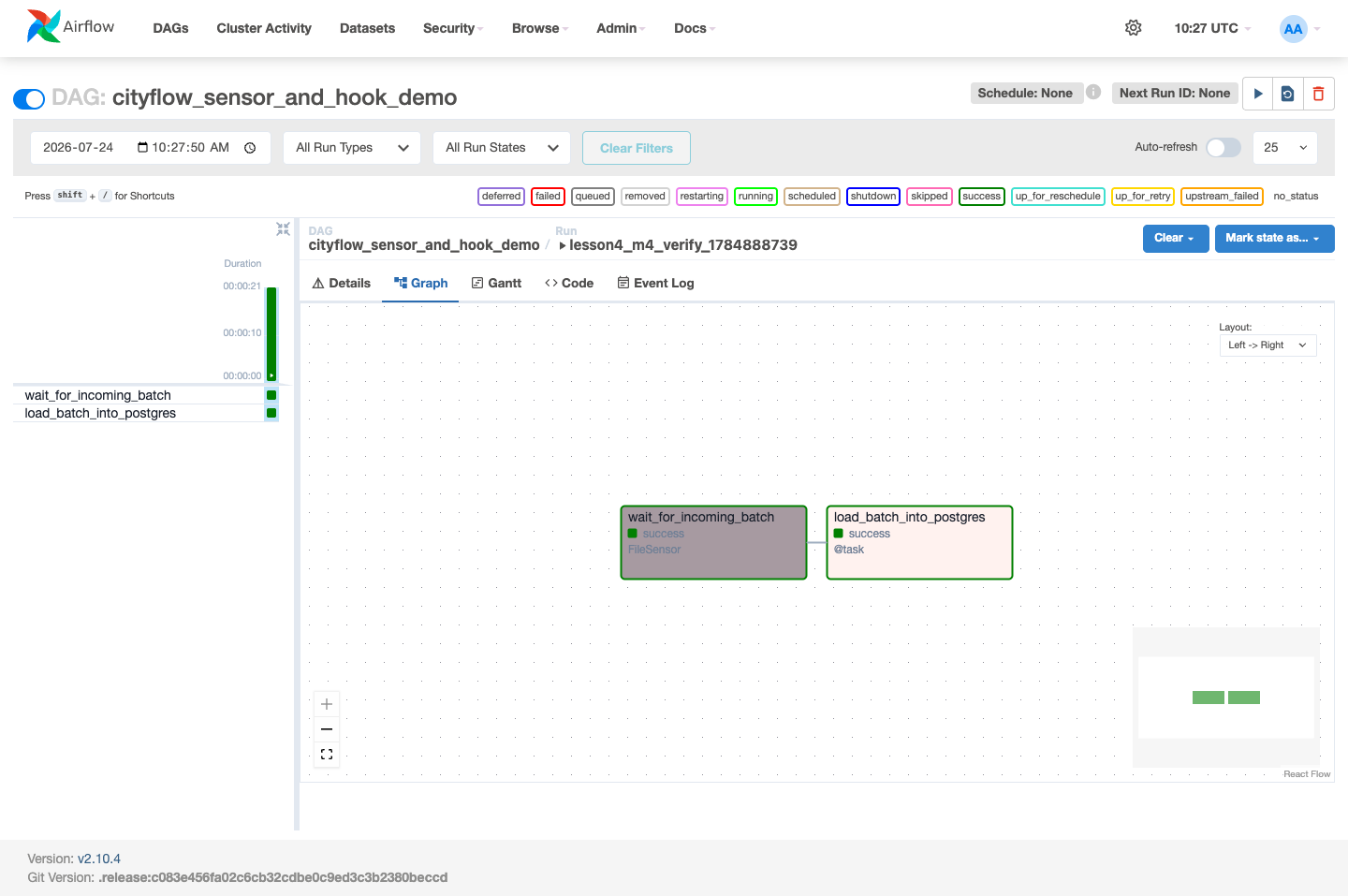Highlight the upstream_failed status legend
The height and width of the screenshot is (896, 1348).
click(x=1222, y=196)
